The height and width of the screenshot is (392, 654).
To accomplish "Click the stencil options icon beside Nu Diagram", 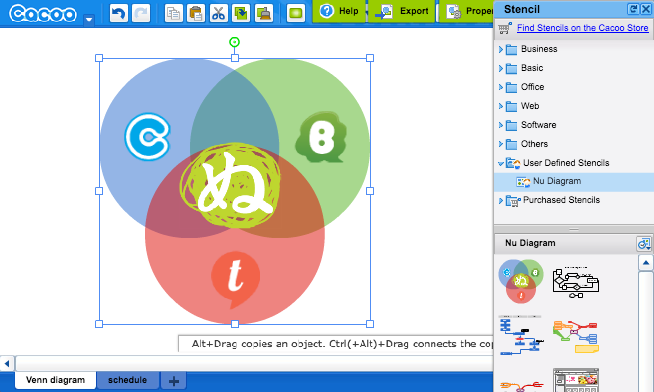I will pyautogui.click(x=644, y=244).
